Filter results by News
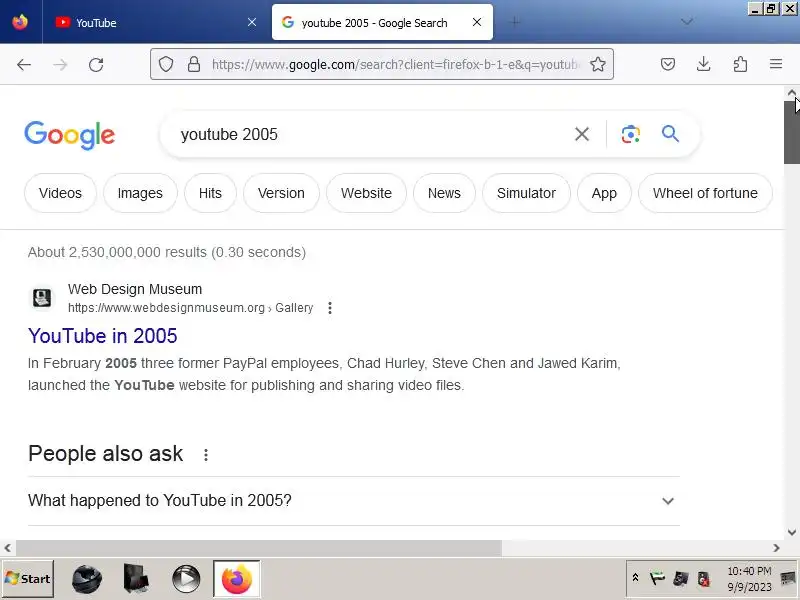 444,193
